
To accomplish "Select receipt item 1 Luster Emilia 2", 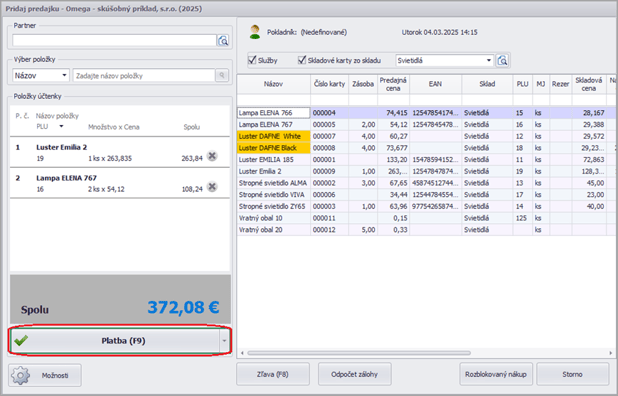I will pyautogui.click(x=120, y=152).
